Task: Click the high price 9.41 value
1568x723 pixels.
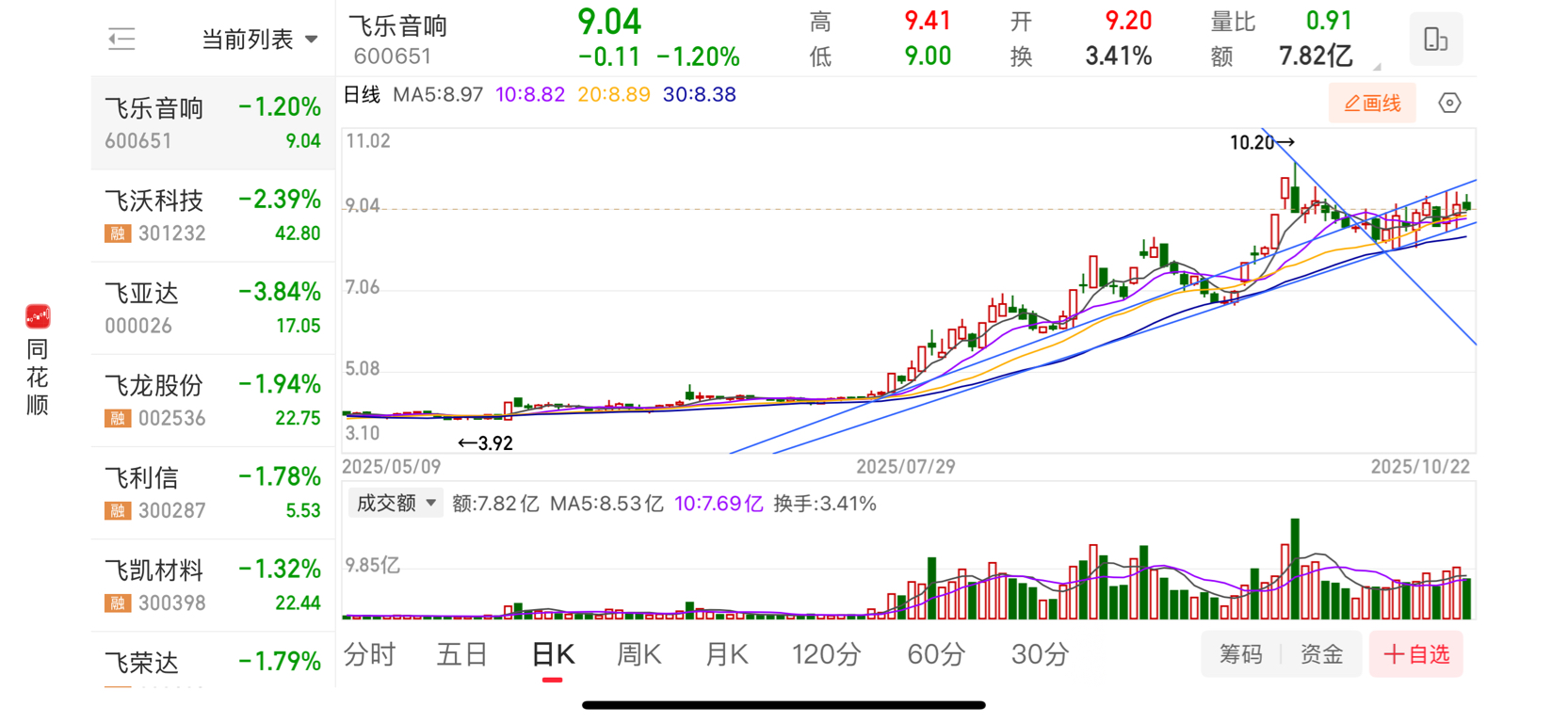Action: [x=928, y=21]
